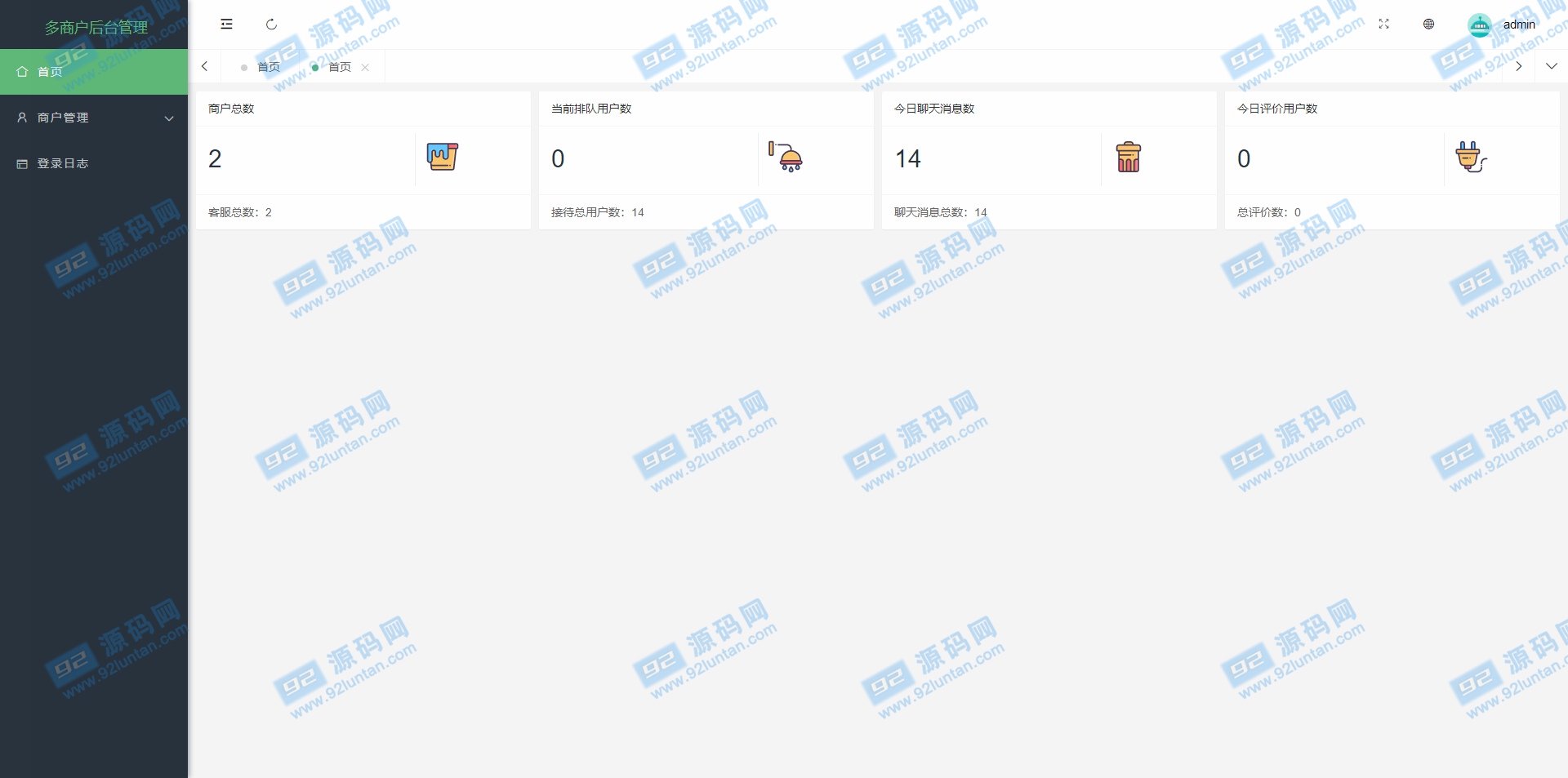Click the trash bin icon in 今日聊天消息数 card
Viewport: 1568px width, 778px height.
(x=1129, y=157)
